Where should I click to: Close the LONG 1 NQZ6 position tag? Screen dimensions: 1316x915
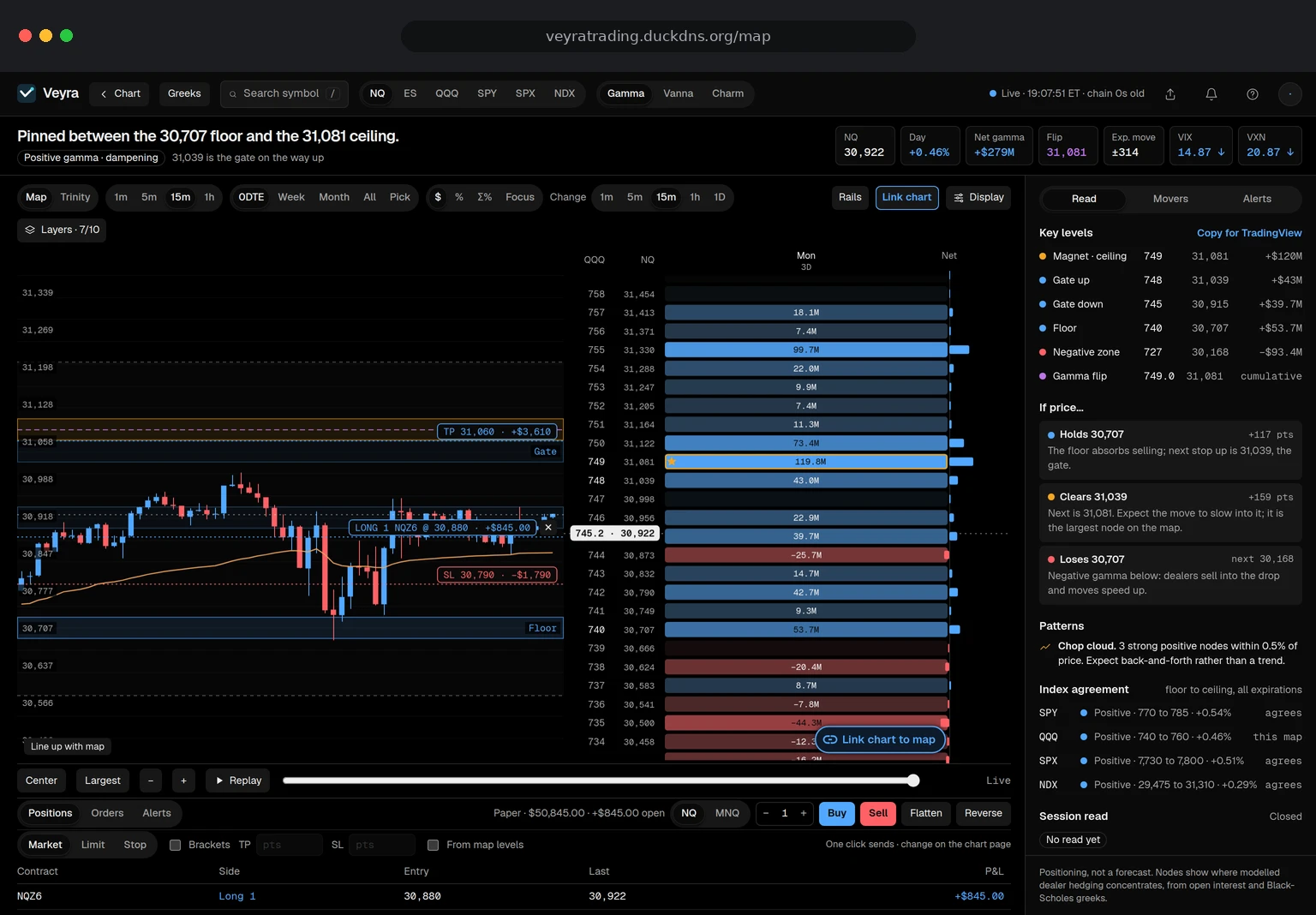coord(548,528)
